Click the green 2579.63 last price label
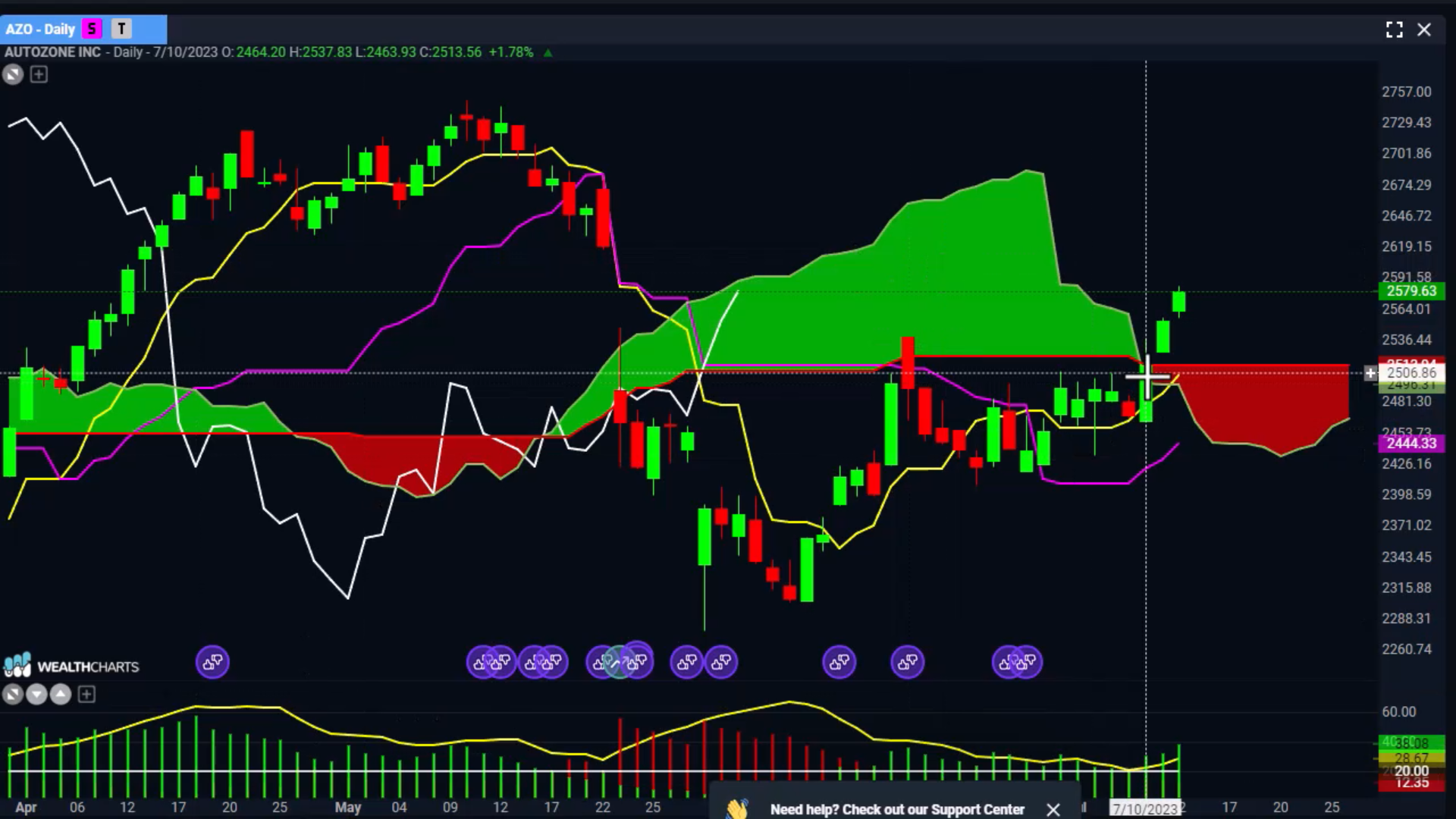This screenshot has height=819, width=1456. tap(1411, 290)
